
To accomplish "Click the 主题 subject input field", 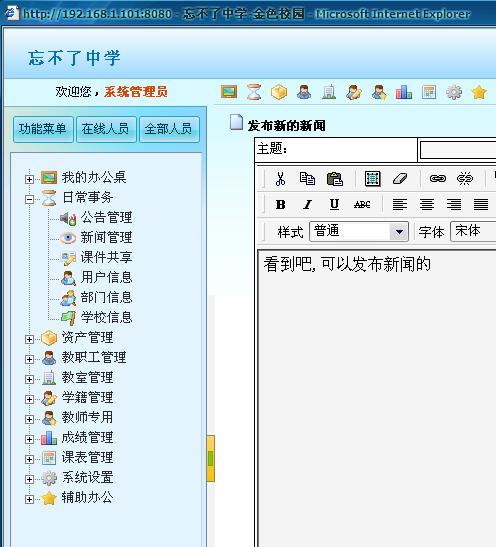I will click(x=458, y=150).
